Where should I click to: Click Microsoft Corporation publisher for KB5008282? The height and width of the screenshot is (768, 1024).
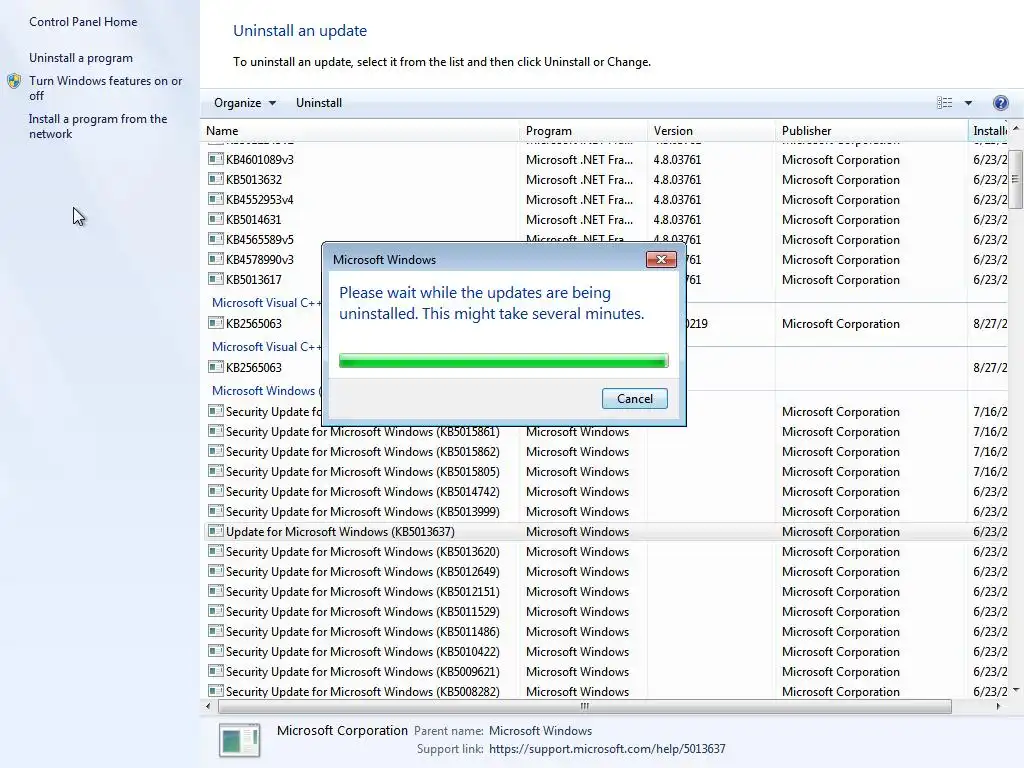pos(840,692)
